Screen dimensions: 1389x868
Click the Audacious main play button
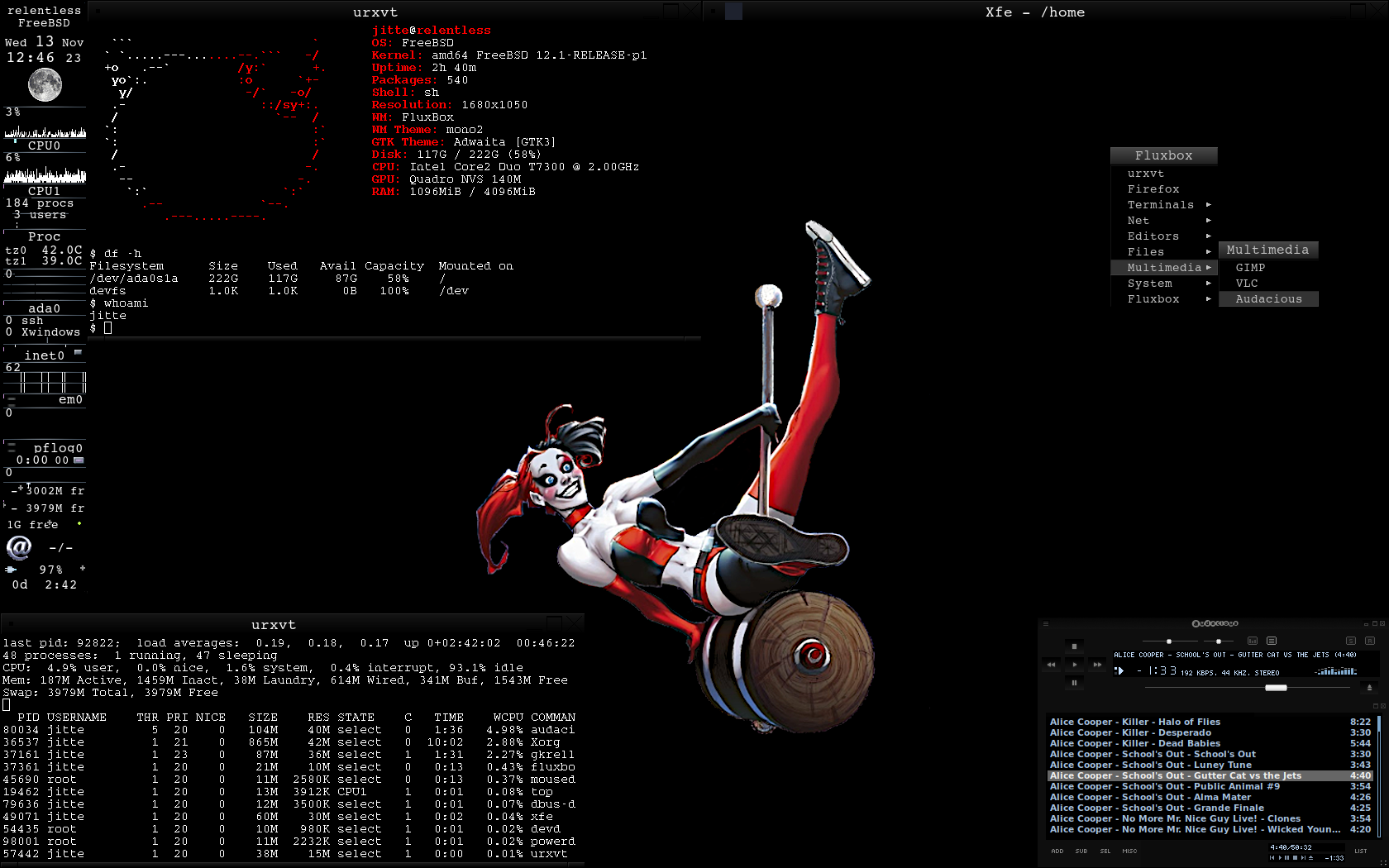(x=1074, y=665)
